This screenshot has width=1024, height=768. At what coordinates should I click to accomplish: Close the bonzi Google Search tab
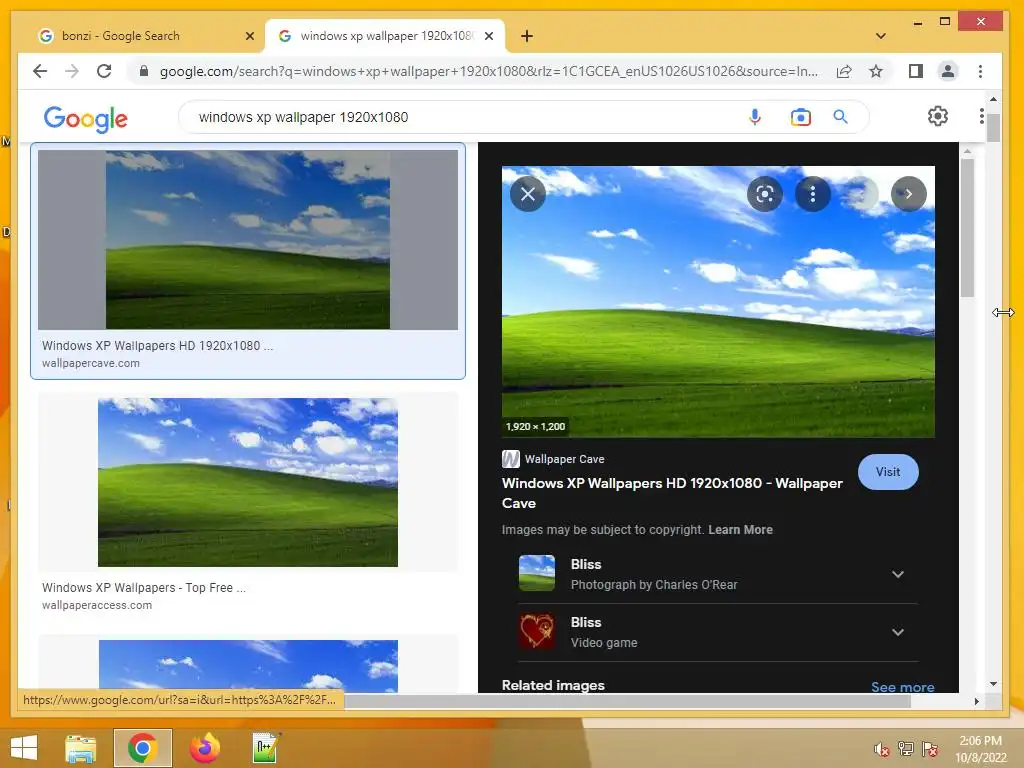pyautogui.click(x=249, y=36)
